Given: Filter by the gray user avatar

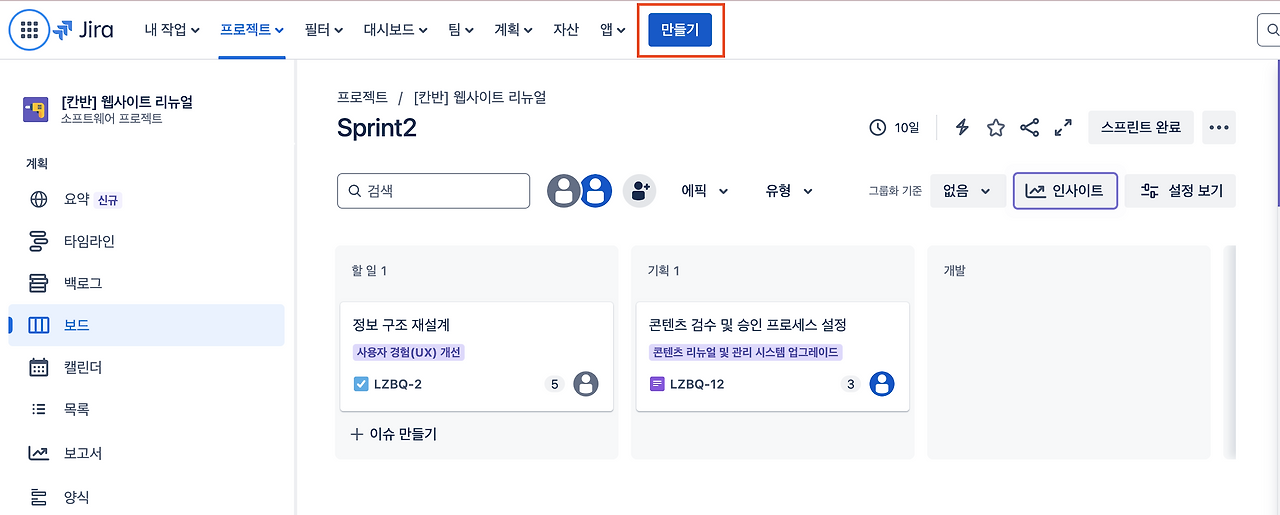Looking at the screenshot, I should pyautogui.click(x=564, y=190).
